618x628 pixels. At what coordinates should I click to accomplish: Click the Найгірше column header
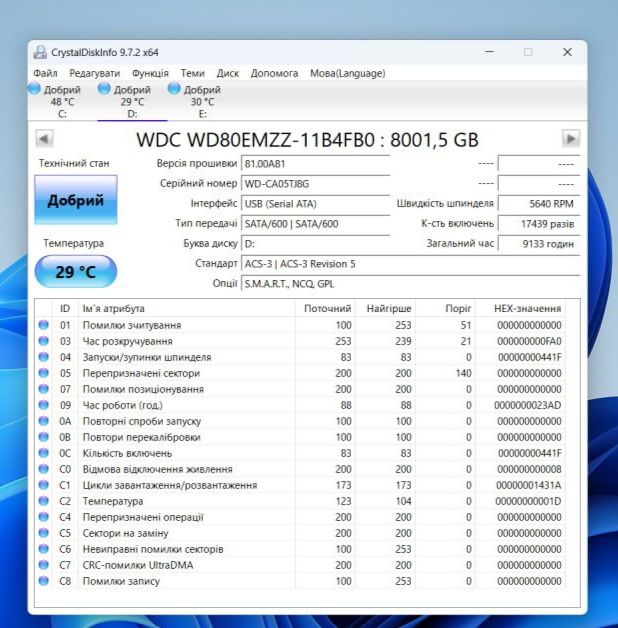pos(385,308)
